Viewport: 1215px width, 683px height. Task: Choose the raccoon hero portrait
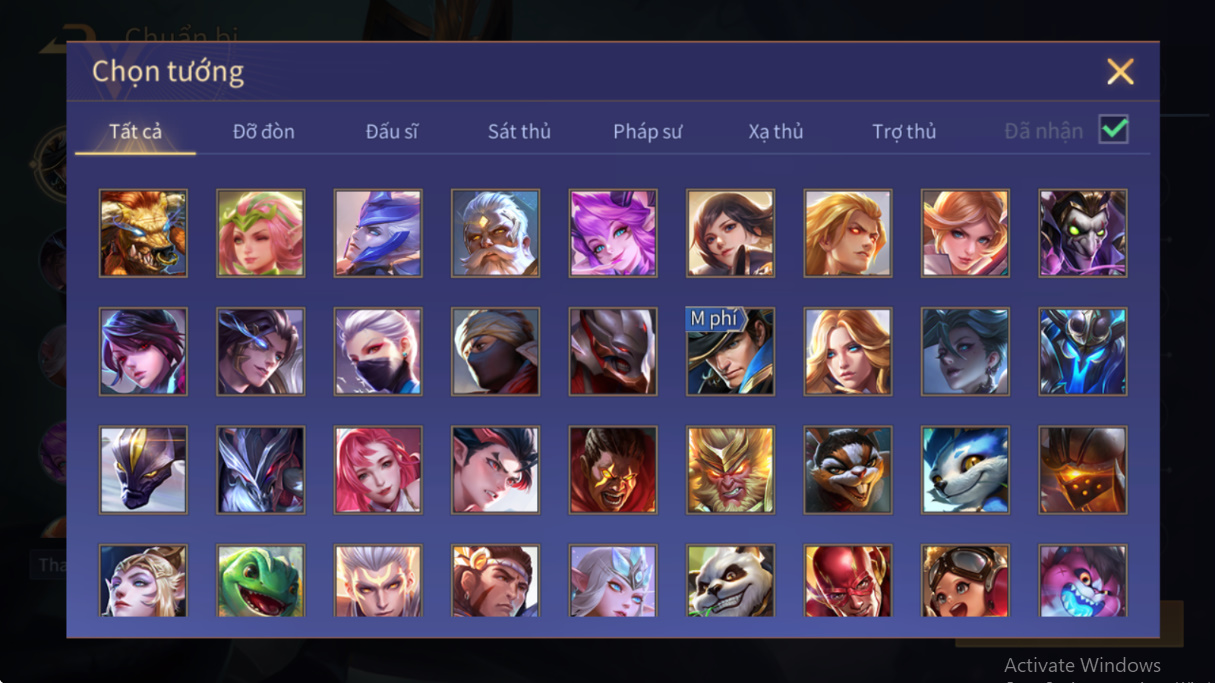[x=848, y=469]
